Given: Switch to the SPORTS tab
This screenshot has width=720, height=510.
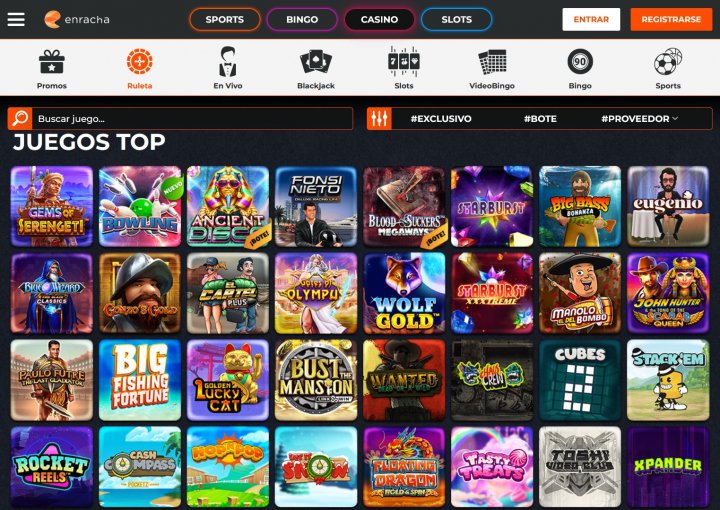Looking at the screenshot, I should [x=225, y=19].
